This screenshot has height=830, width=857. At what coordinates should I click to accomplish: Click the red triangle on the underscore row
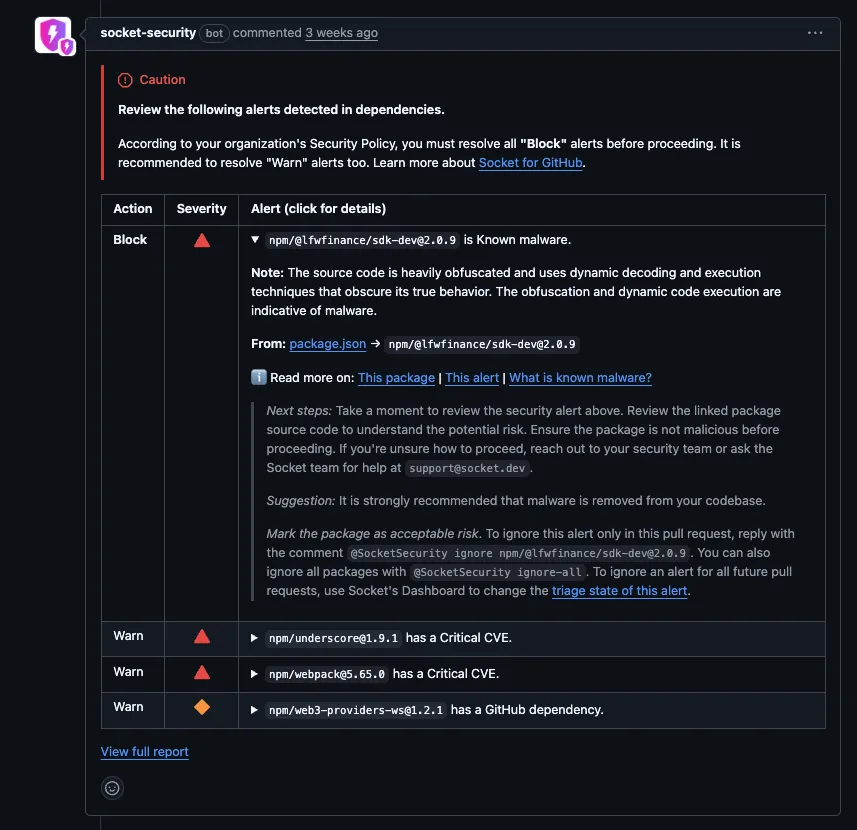pyautogui.click(x=201, y=634)
